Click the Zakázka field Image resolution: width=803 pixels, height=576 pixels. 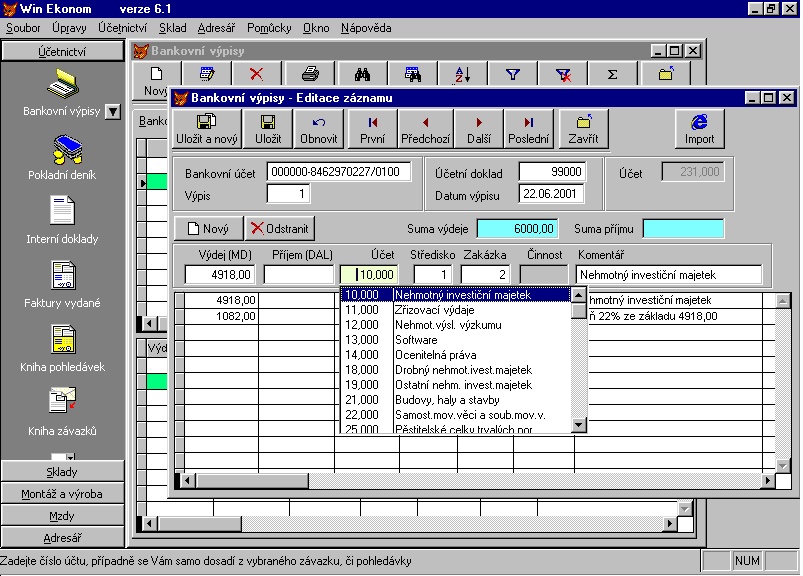[484, 274]
